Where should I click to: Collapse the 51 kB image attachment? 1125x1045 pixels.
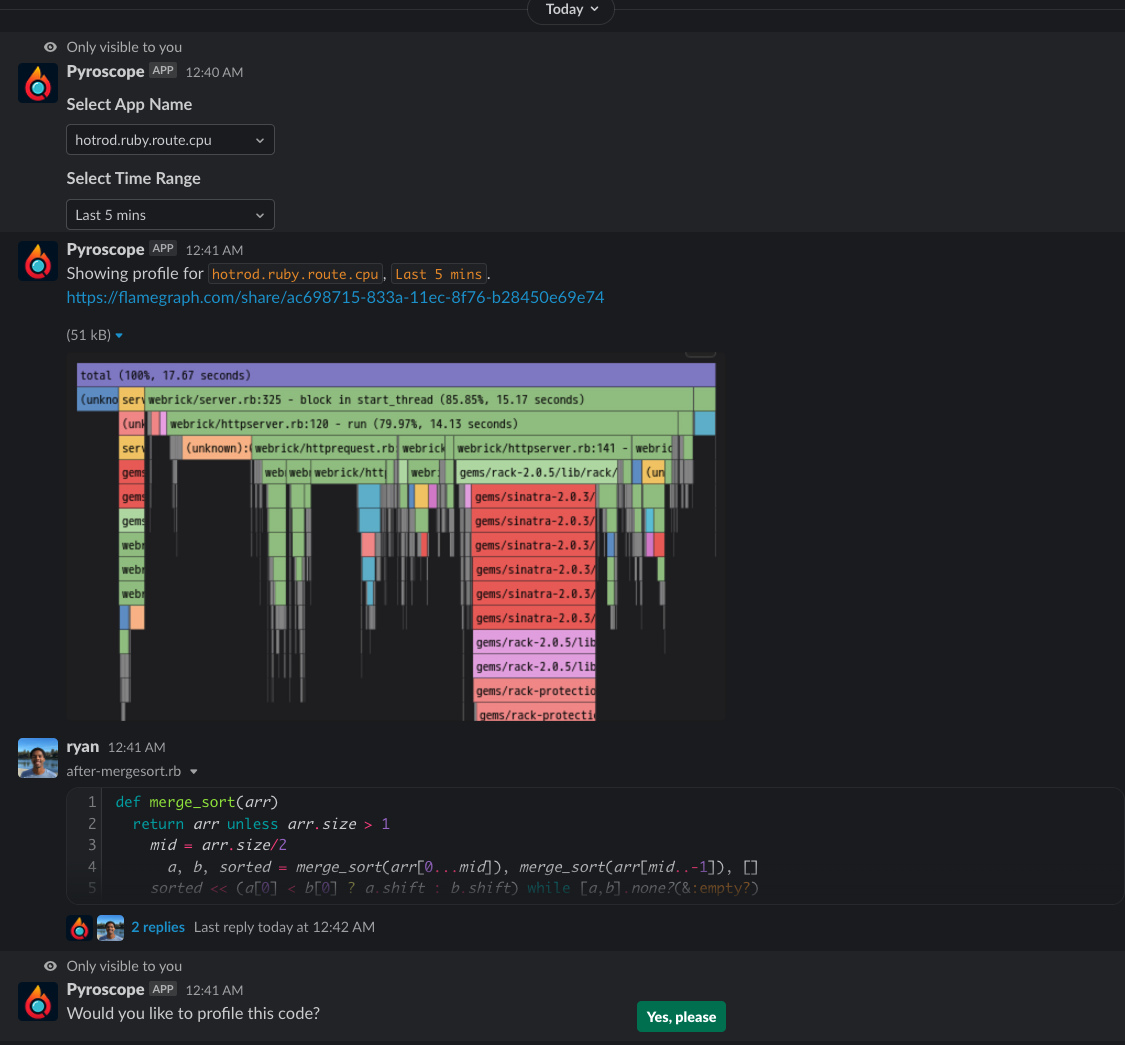coord(119,335)
